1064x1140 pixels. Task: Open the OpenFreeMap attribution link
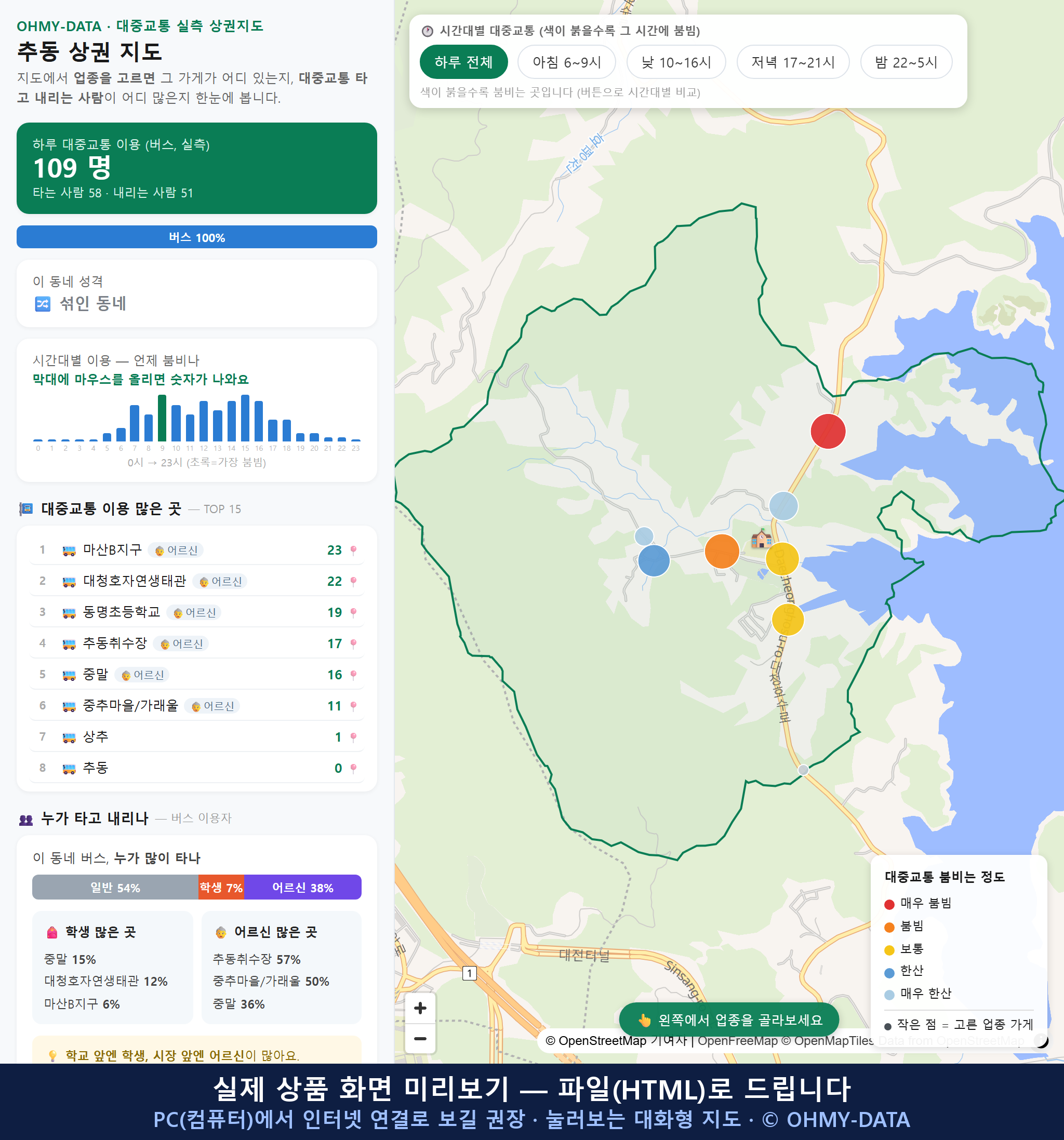pos(738,1041)
